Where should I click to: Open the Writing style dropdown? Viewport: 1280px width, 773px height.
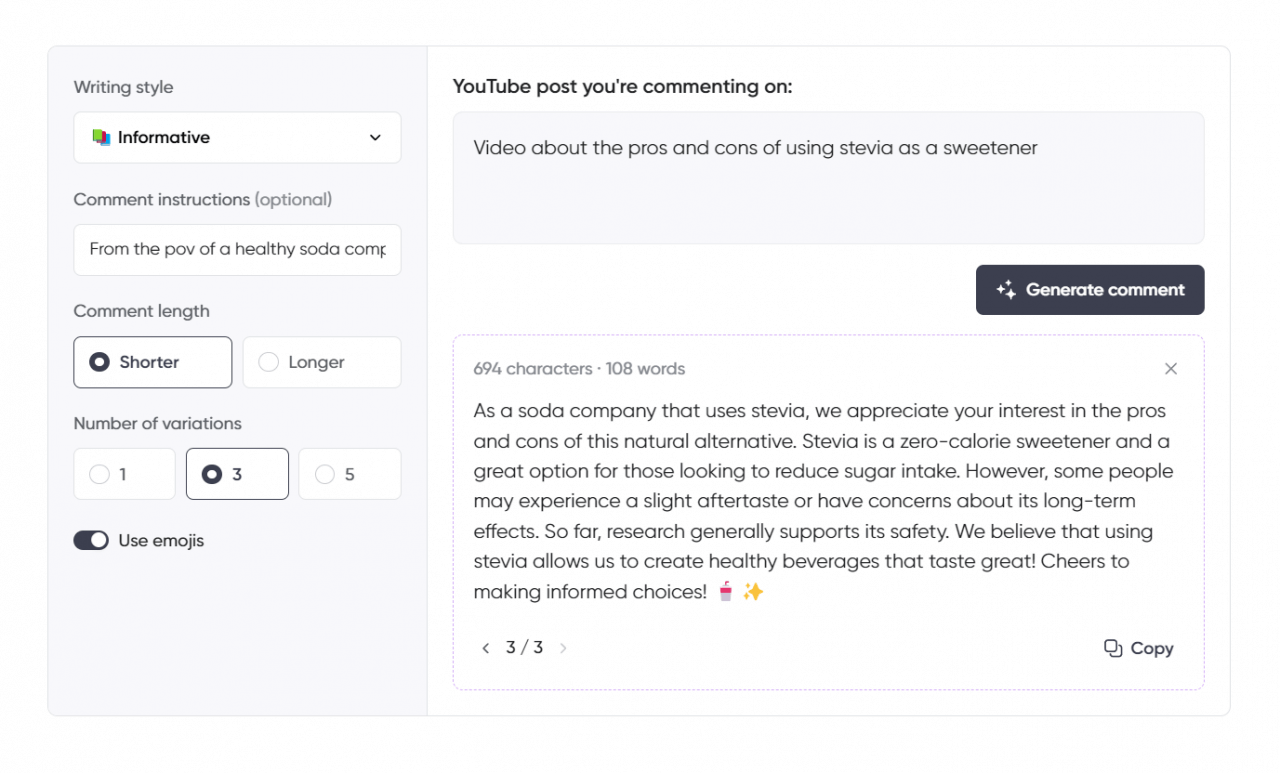pos(237,137)
